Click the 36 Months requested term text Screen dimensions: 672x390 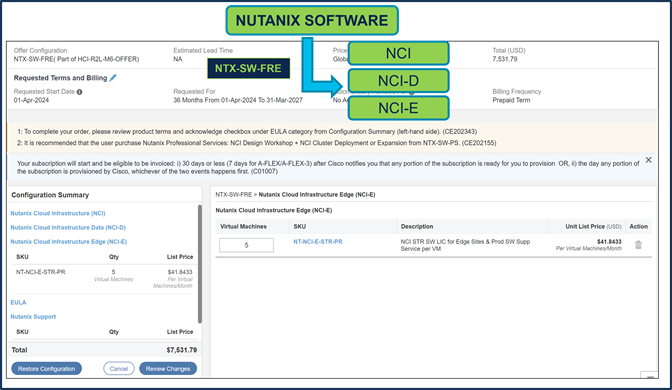(238, 100)
